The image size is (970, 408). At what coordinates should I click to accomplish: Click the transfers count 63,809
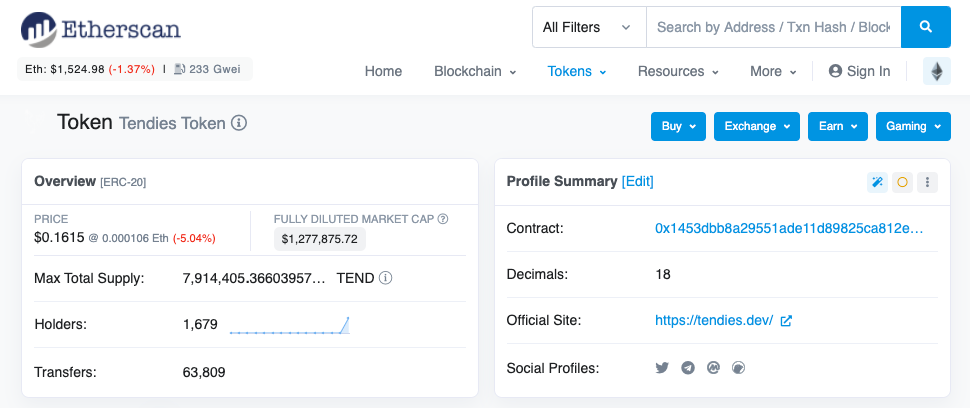point(204,372)
